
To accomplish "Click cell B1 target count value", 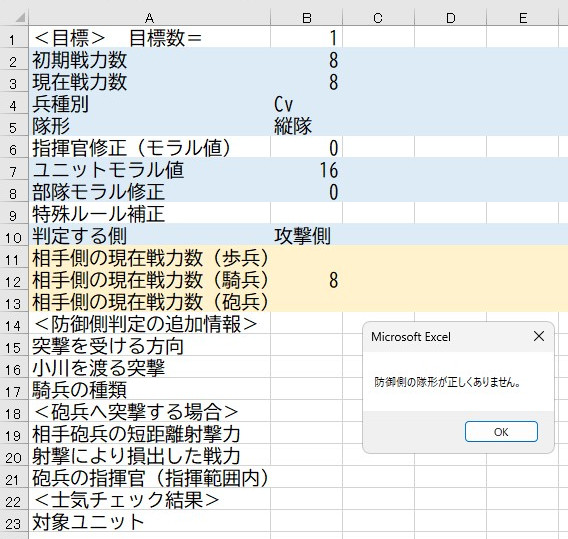I will pyautogui.click(x=306, y=37).
